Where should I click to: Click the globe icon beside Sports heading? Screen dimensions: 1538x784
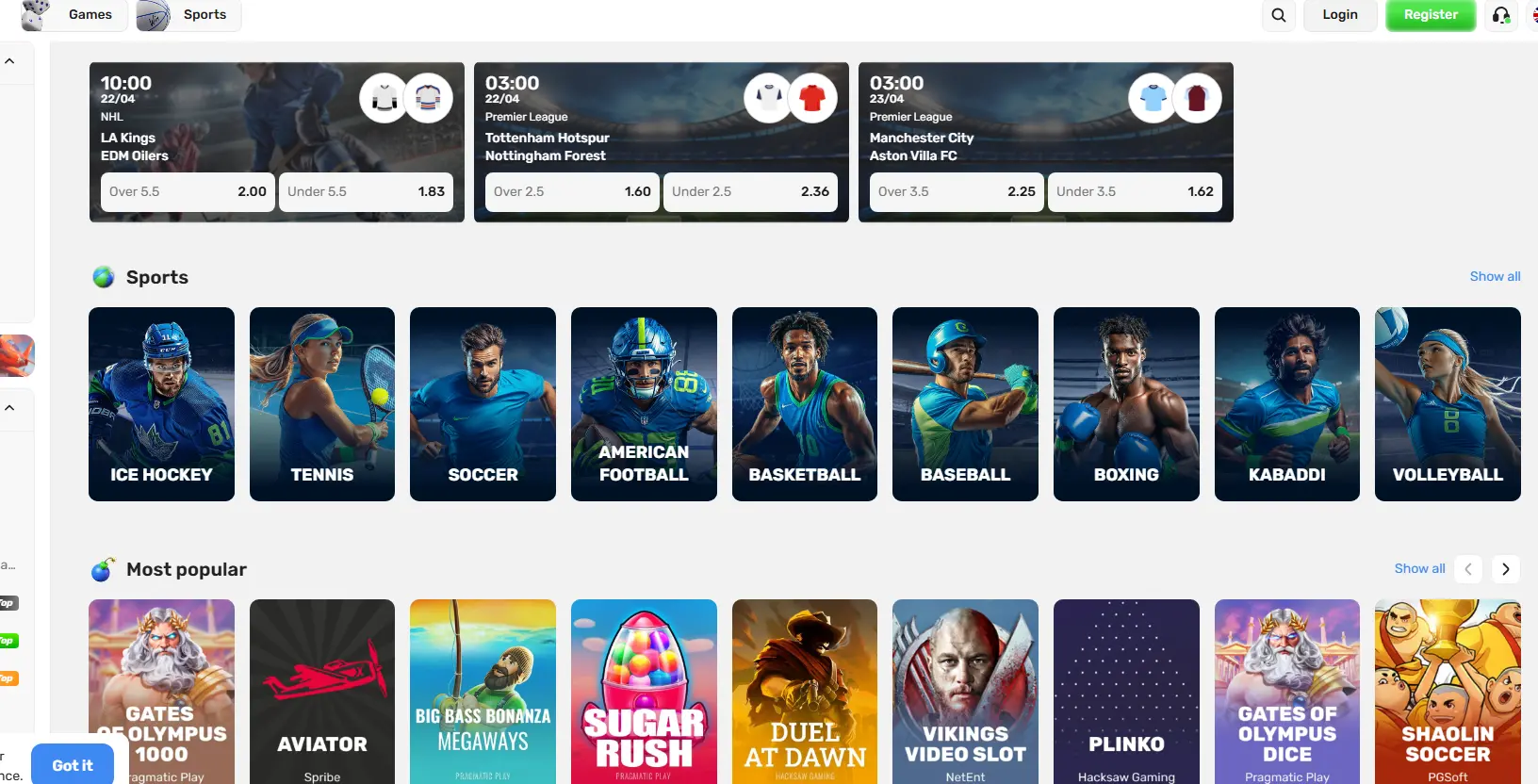click(x=104, y=277)
